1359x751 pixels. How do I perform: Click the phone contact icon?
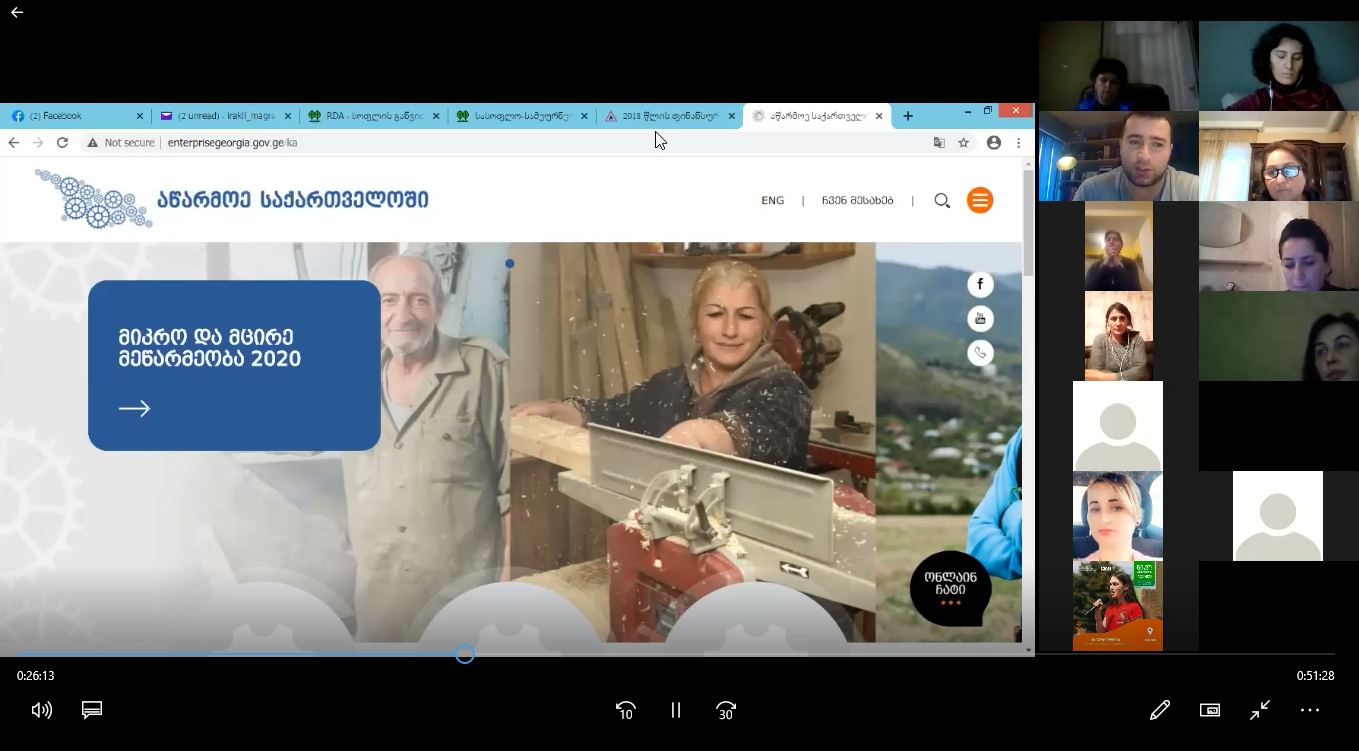[x=980, y=353]
